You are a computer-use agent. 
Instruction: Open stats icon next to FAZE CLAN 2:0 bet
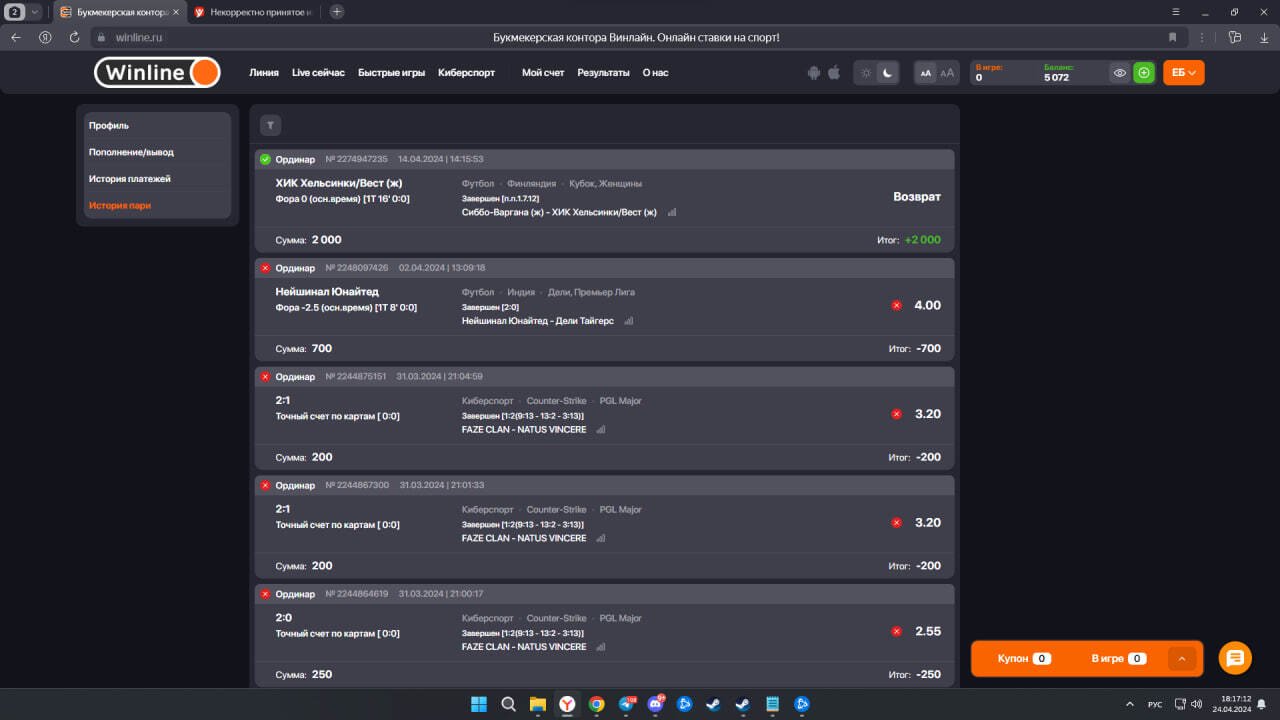[601, 647]
